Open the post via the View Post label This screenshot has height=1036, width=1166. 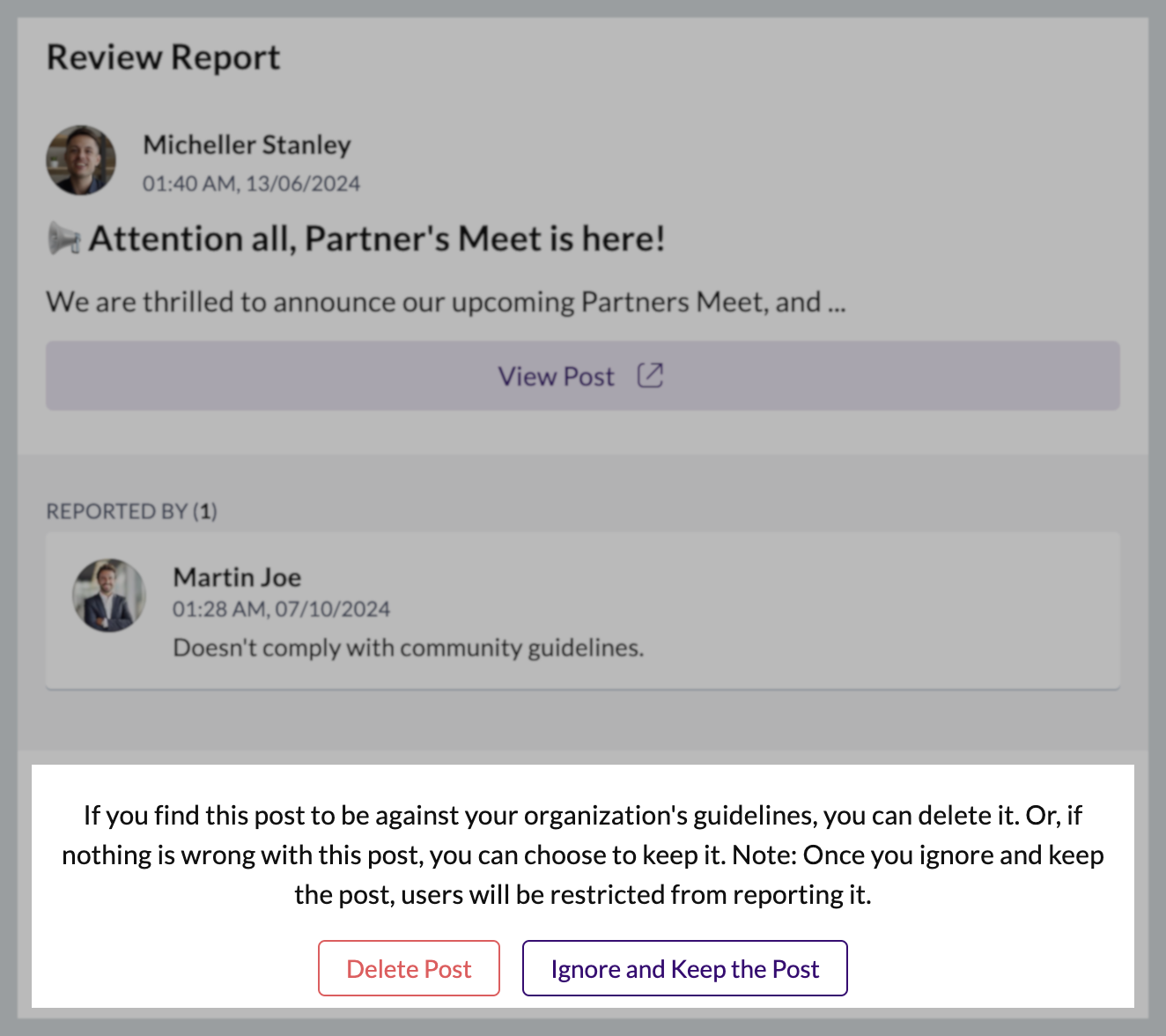556,376
